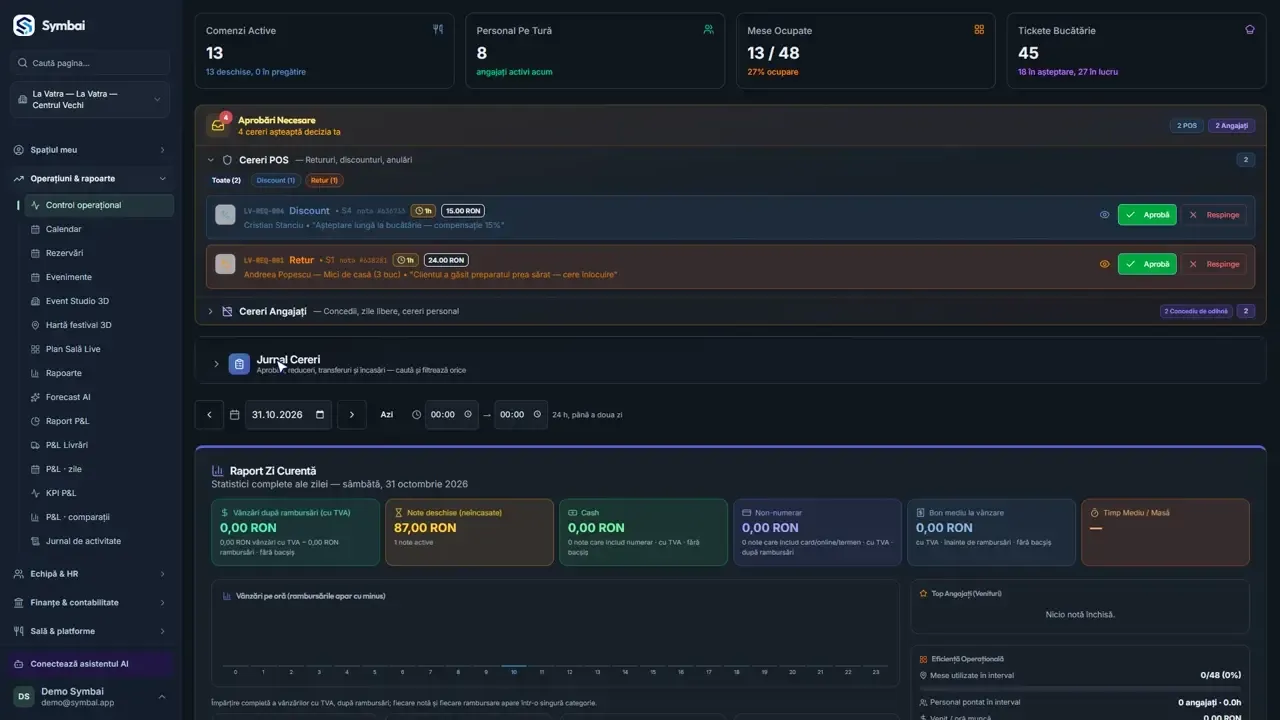Click the Comenzi Active cutlery icon

(x=437, y=30)
